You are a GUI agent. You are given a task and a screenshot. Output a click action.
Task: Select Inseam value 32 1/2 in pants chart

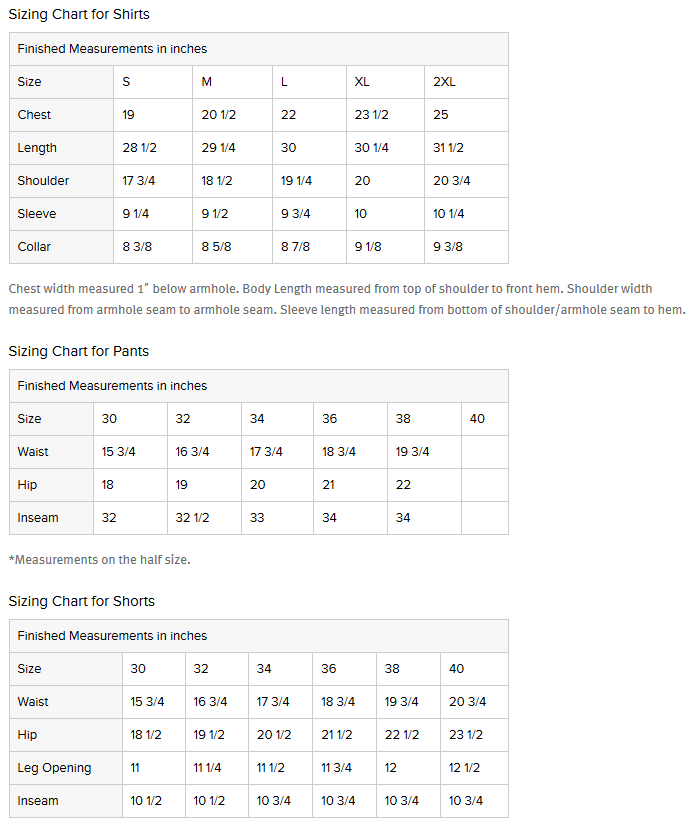(x=192, y=518)
